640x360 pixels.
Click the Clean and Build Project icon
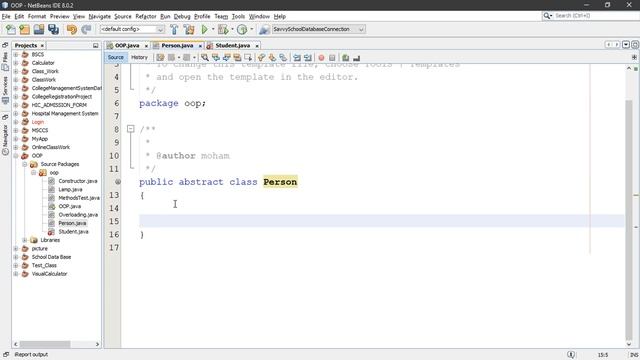click(x=189, y=29)
